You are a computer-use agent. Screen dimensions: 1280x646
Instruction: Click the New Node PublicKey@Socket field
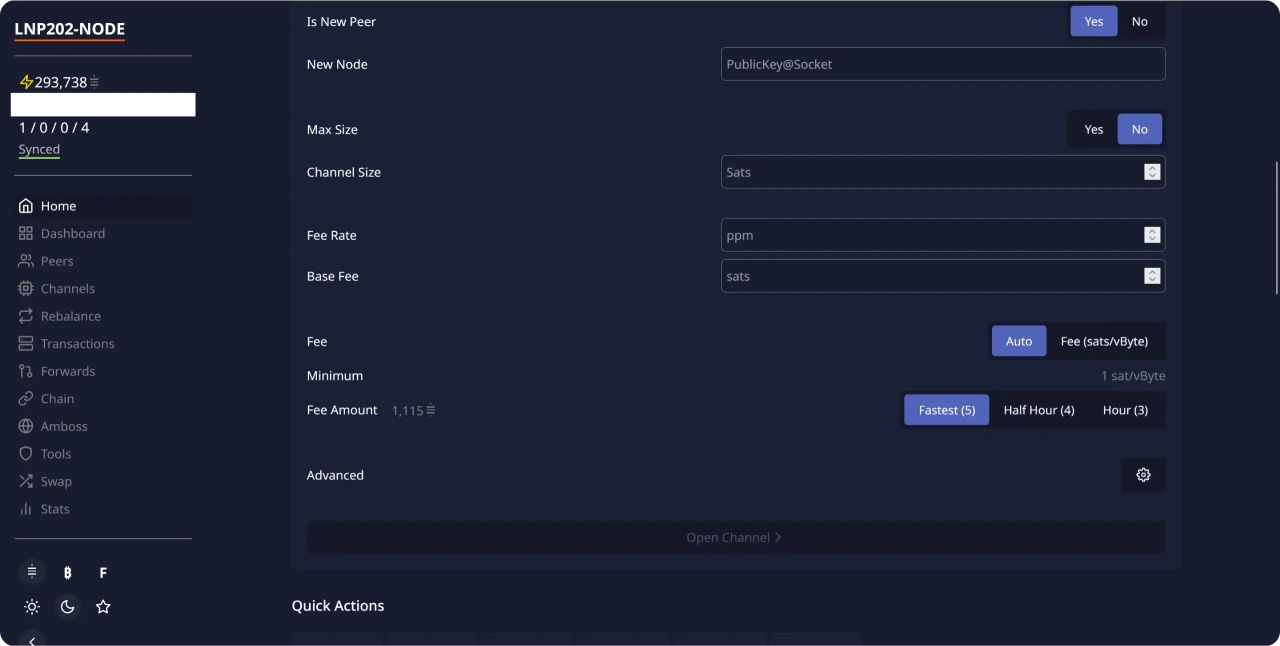(942, 64)
